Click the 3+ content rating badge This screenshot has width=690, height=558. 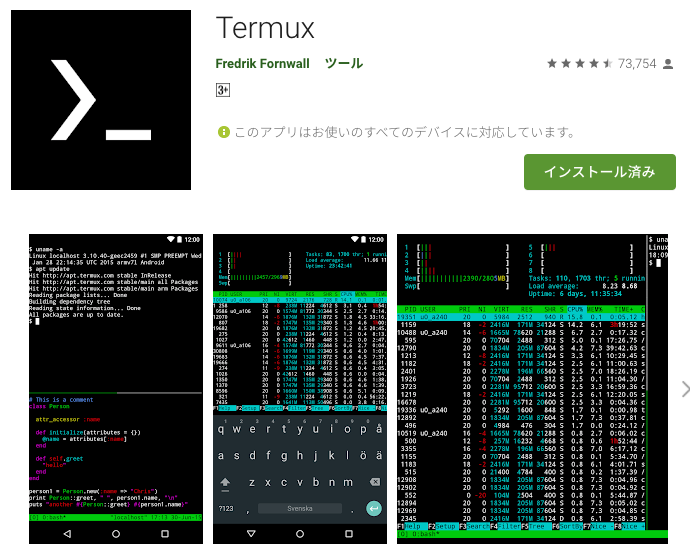[x=223, y=90]
